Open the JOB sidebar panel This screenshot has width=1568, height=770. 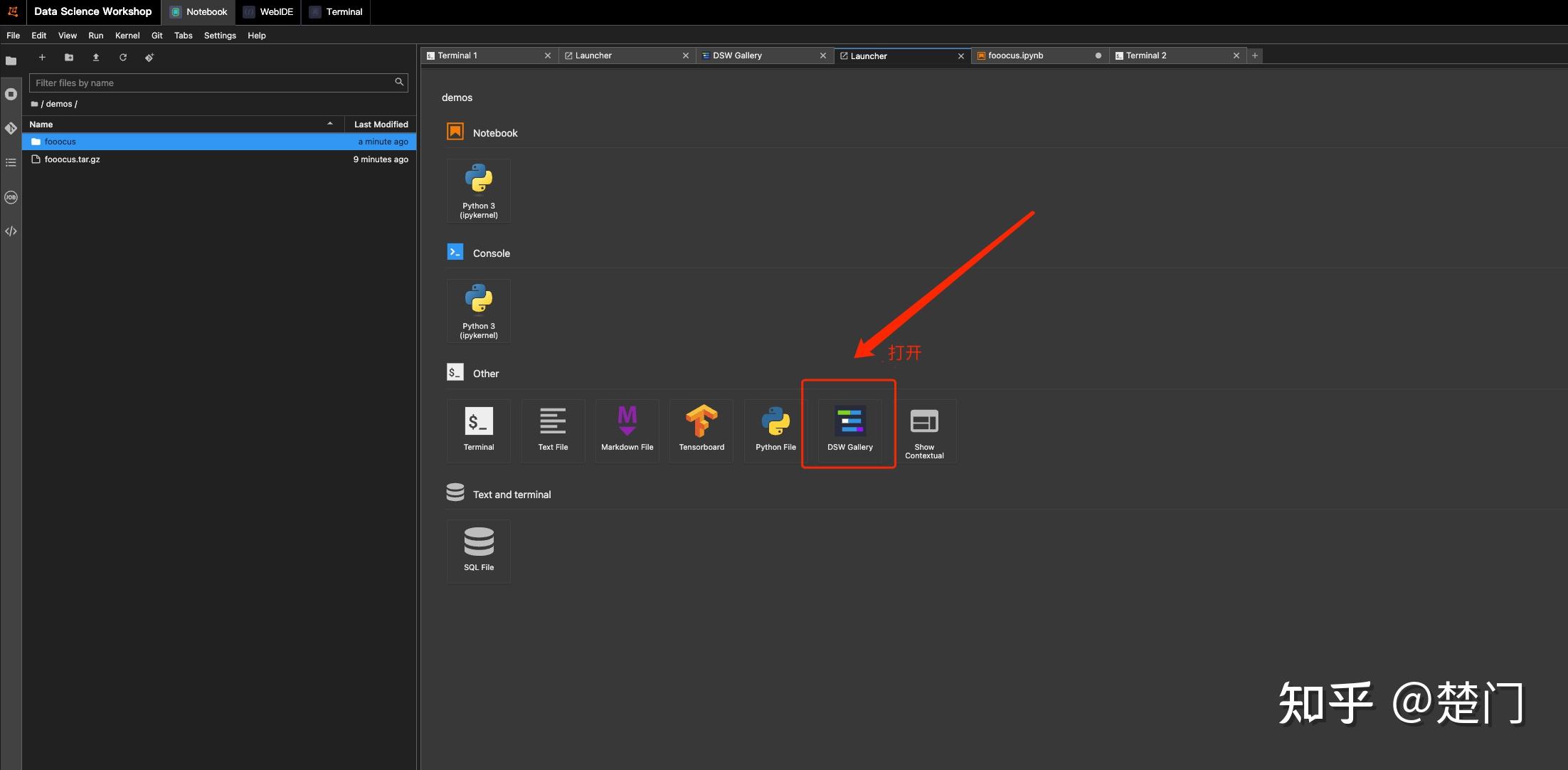click(11, 197)
